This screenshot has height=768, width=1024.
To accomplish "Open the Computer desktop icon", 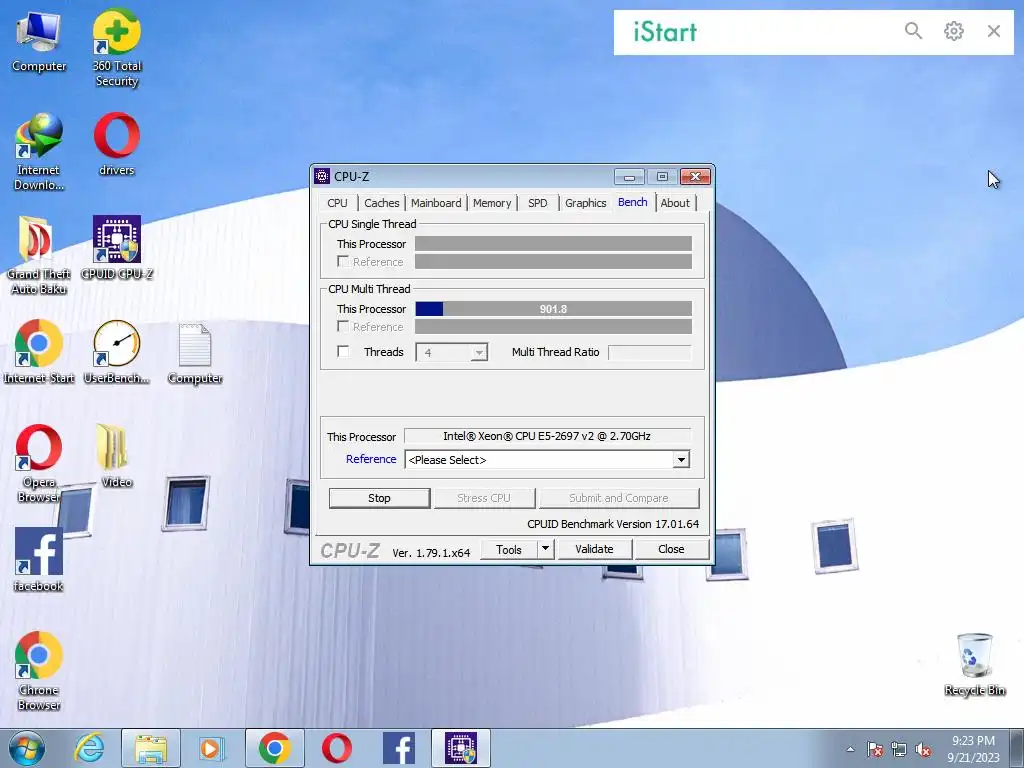I will [39, 41].
